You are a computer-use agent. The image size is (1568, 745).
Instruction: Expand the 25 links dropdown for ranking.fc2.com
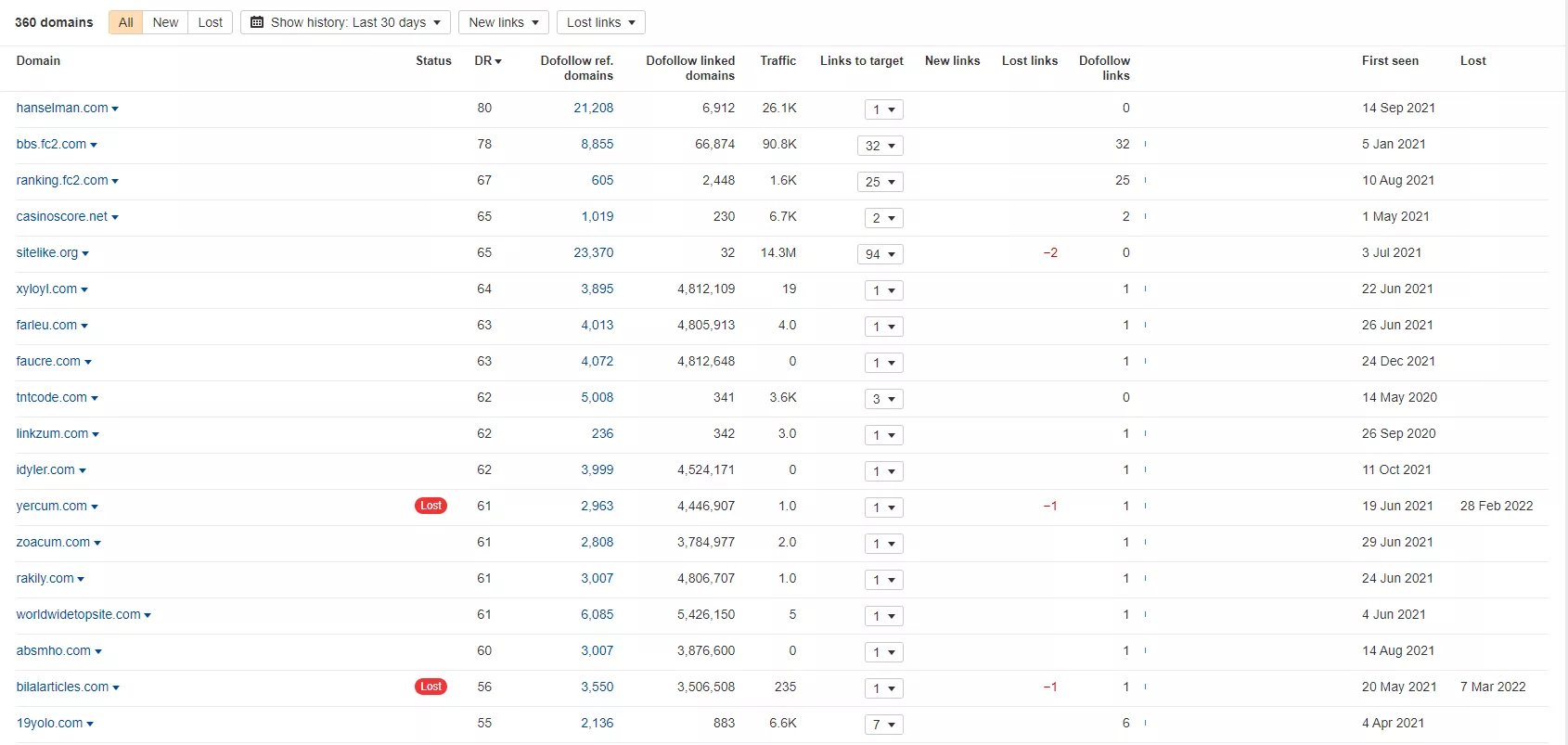880,182
